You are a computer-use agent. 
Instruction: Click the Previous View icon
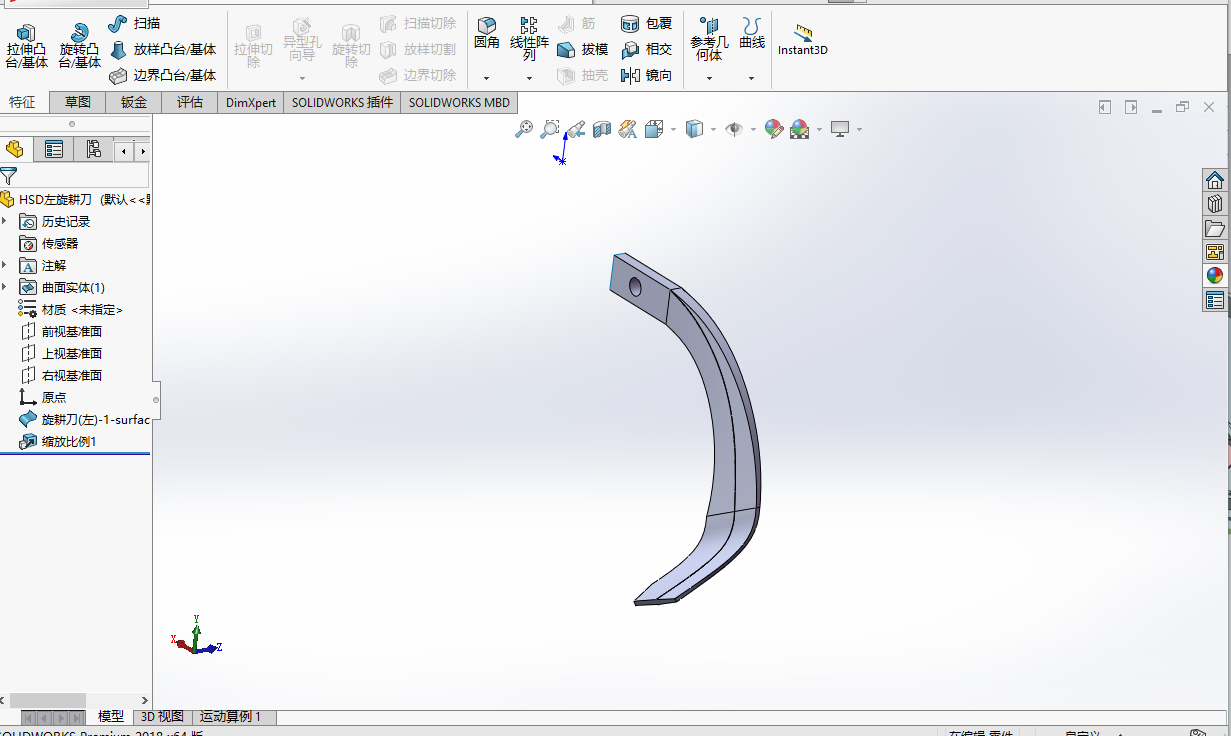[575, 129]
